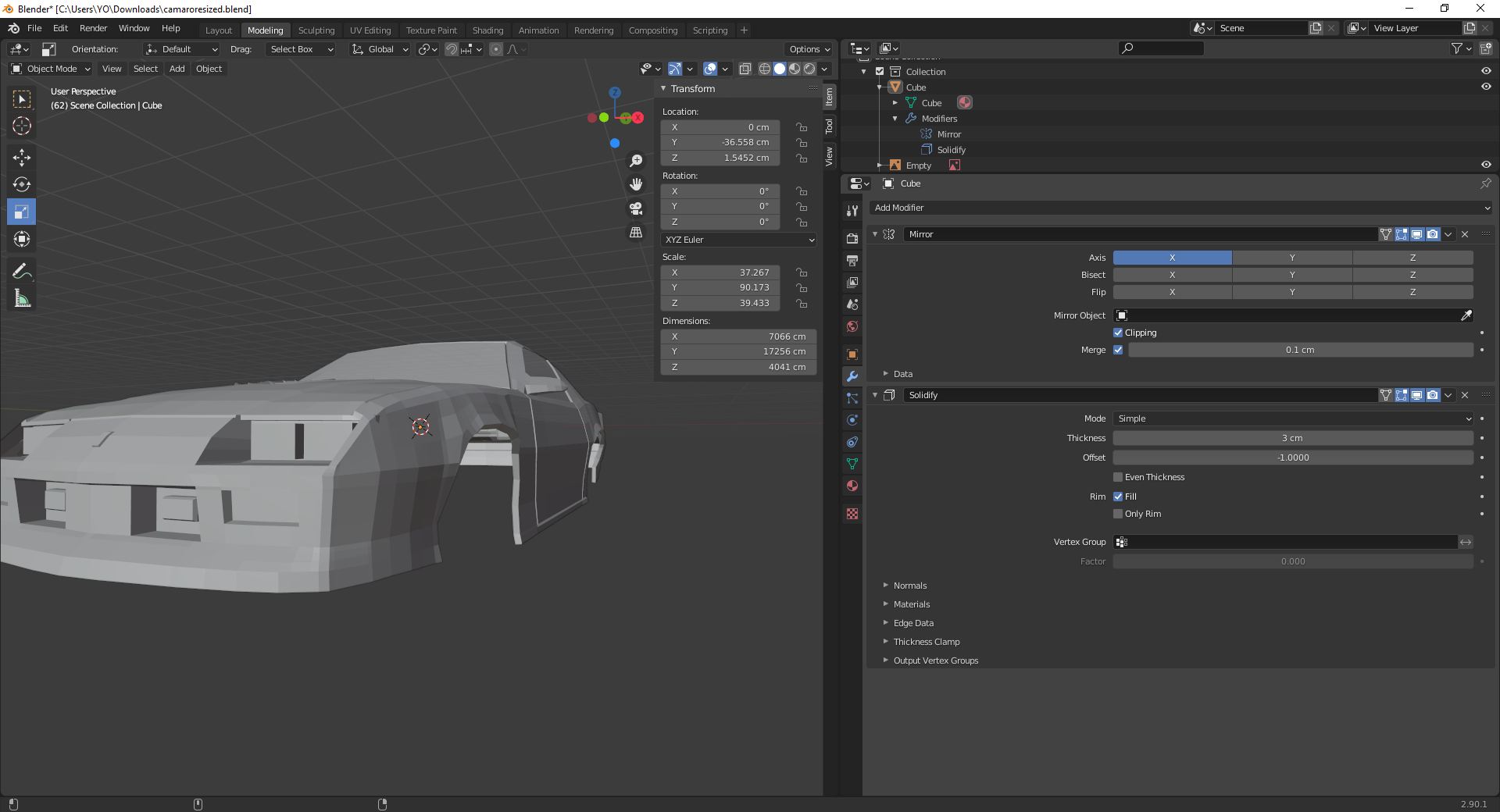Image resolution: width=1500 pixels, height=812 pixels.
Task: Enable Only Rim checkbox
Action: (1118, 514)
